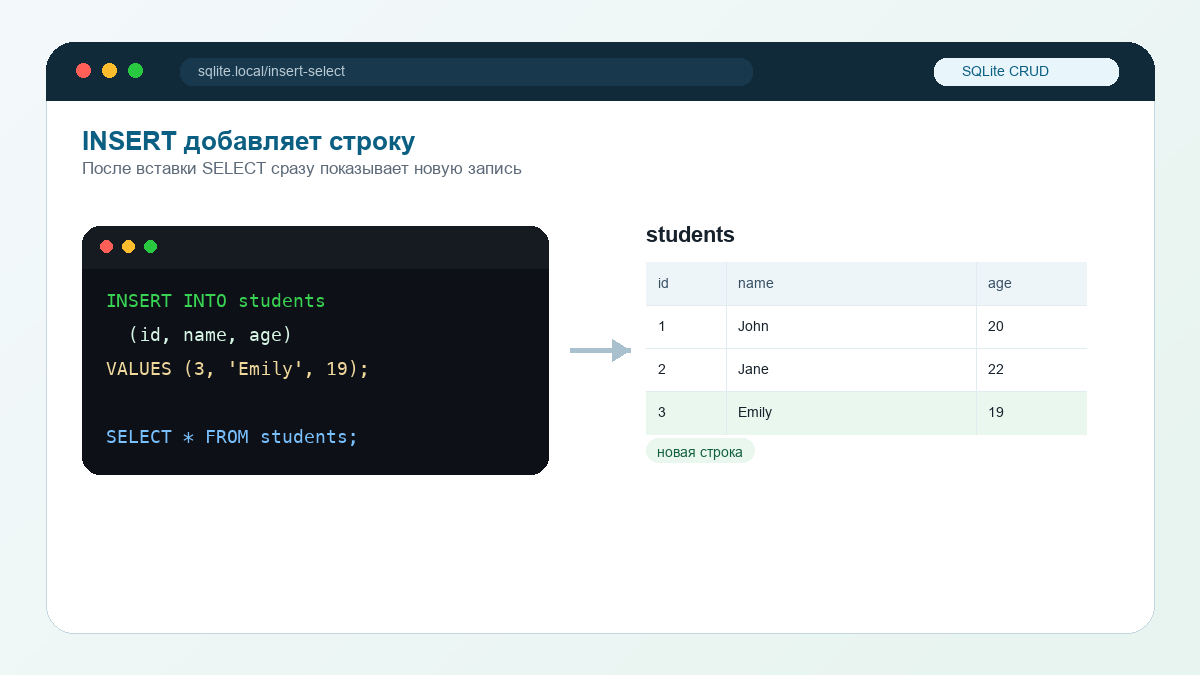Click subtitle "После вставки SELECT сразу показывает новую запись"
Screen dimensions: 1200x675
(302, 169)
